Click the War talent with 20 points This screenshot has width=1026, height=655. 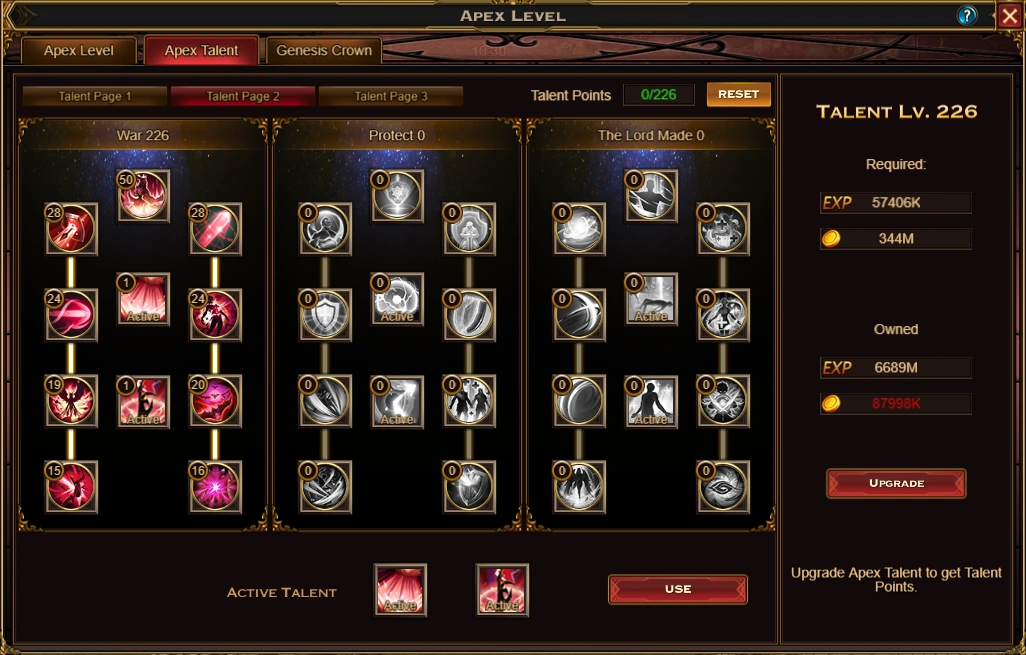click(215, 401)
